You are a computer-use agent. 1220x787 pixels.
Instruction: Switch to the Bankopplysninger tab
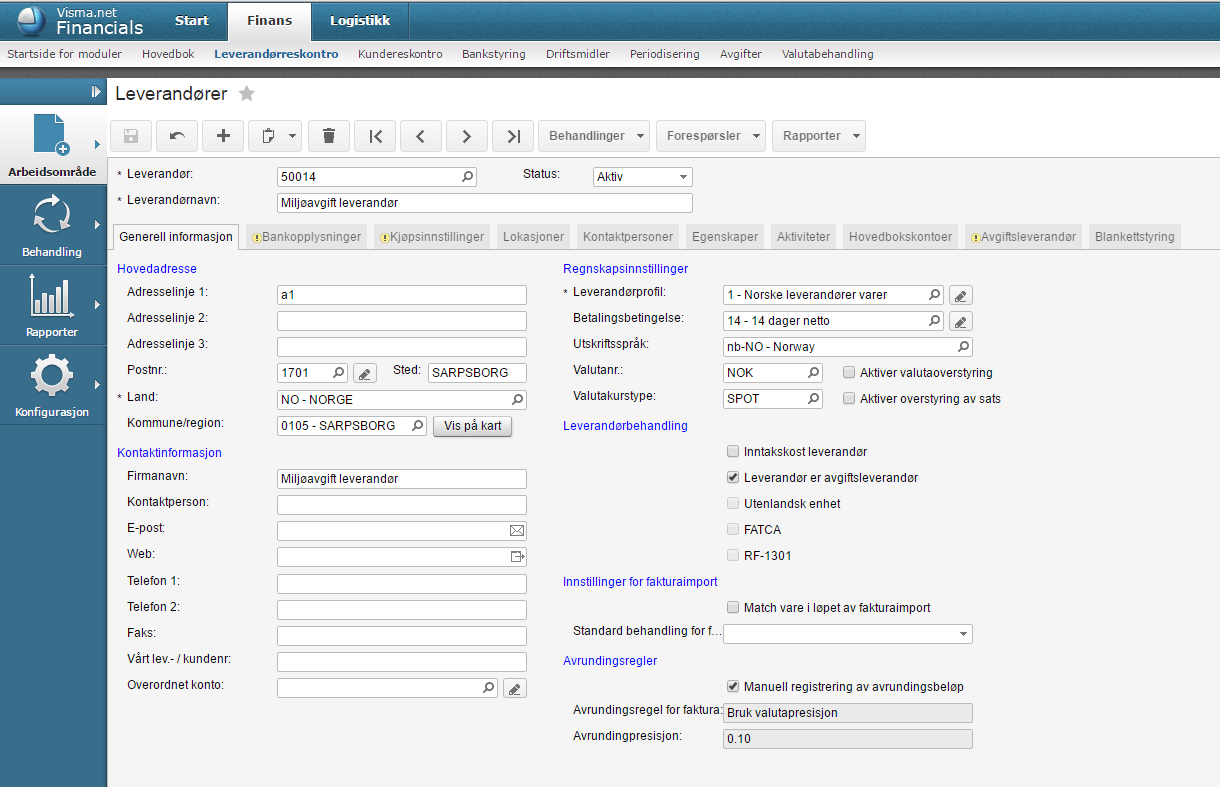(x=307, y=237)
